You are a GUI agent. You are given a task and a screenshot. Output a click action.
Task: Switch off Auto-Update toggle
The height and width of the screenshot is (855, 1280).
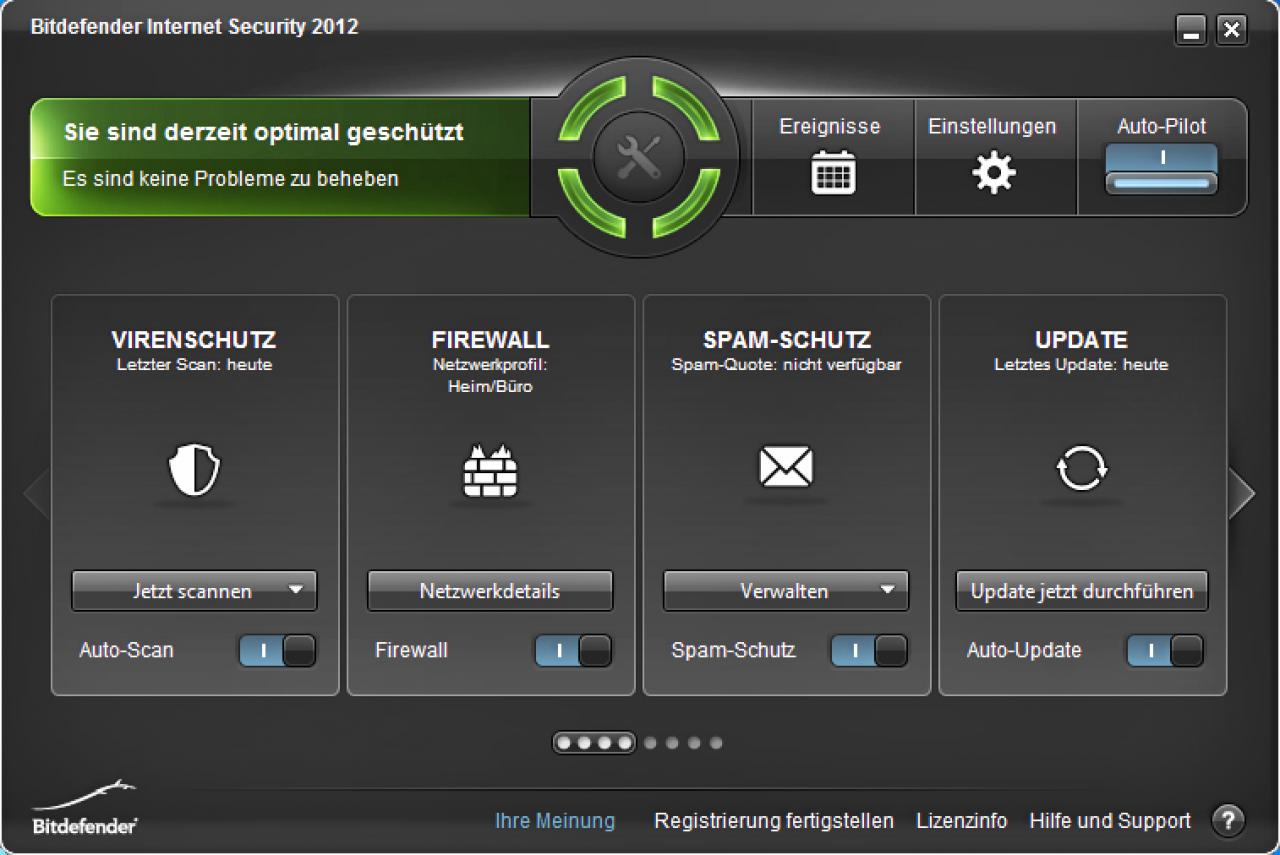point(1165,650)
